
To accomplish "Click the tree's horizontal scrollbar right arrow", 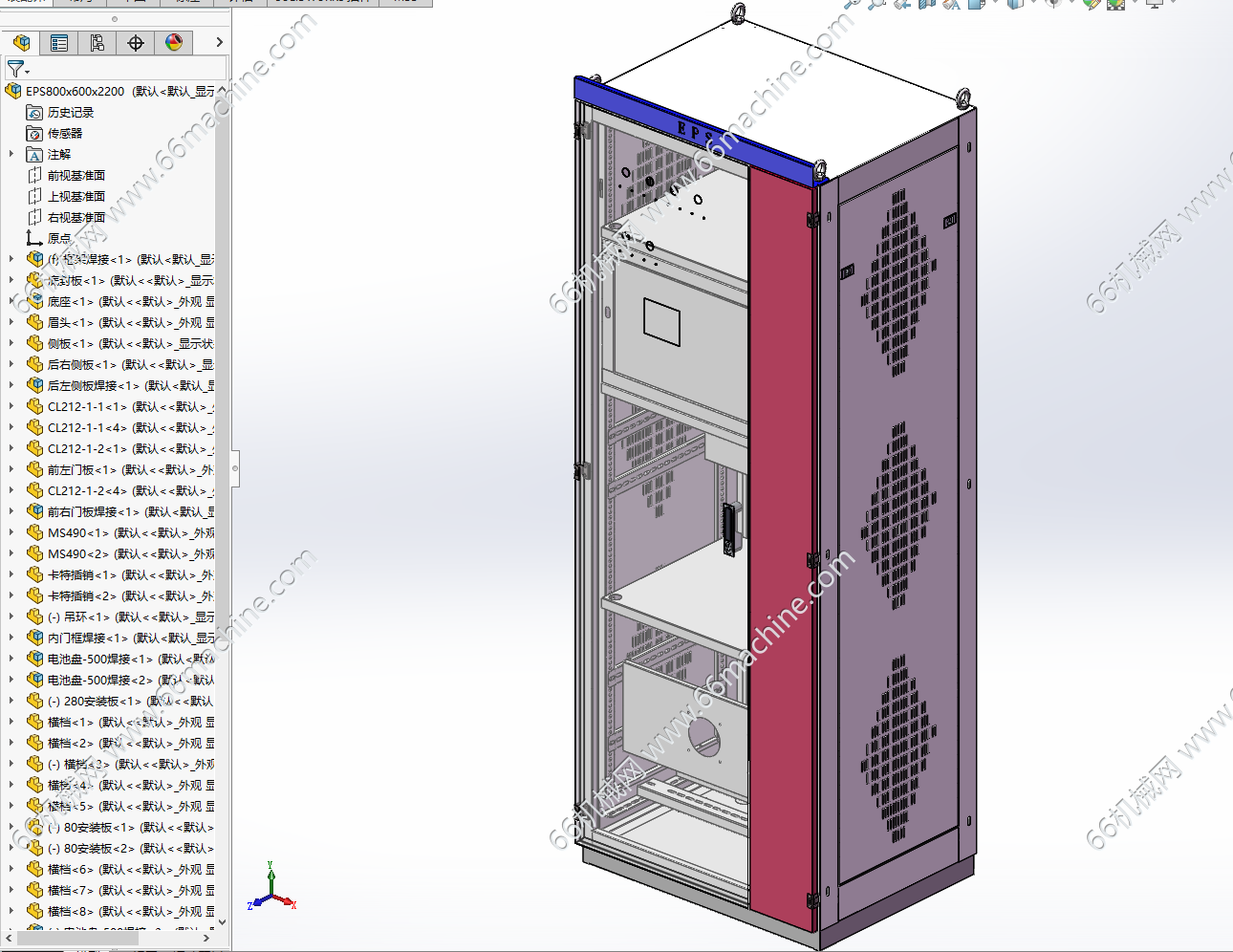I will (x=206, y=939).
